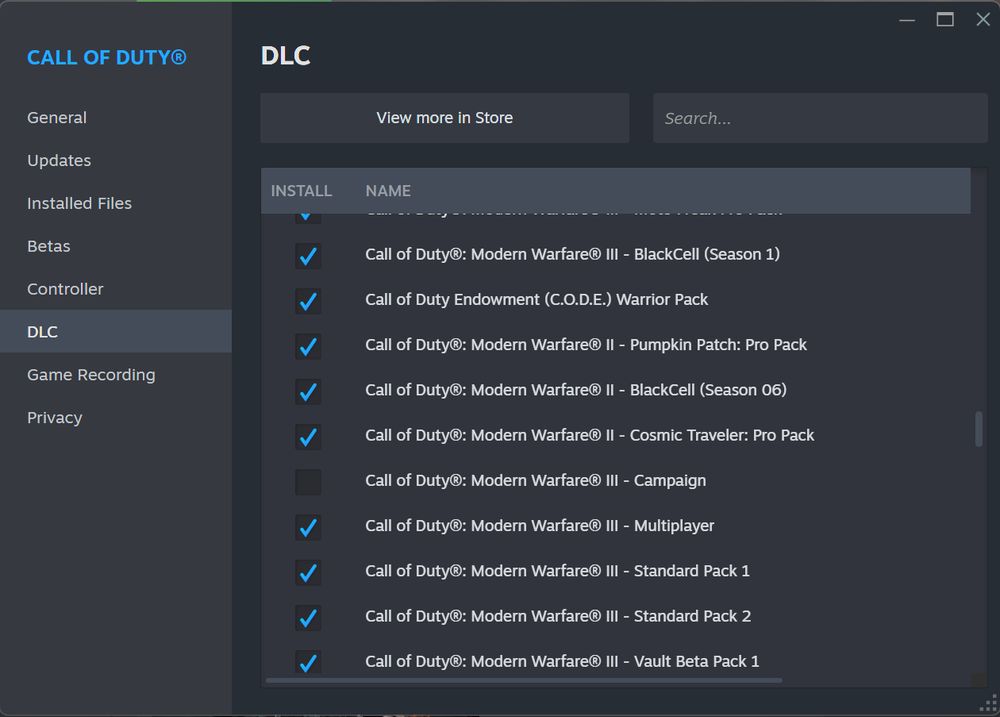The image size is (1000, 717).
Task: Uncheck Cosmic Traveler: Pro Pack checkbox
Action: [x=308, y=436]
